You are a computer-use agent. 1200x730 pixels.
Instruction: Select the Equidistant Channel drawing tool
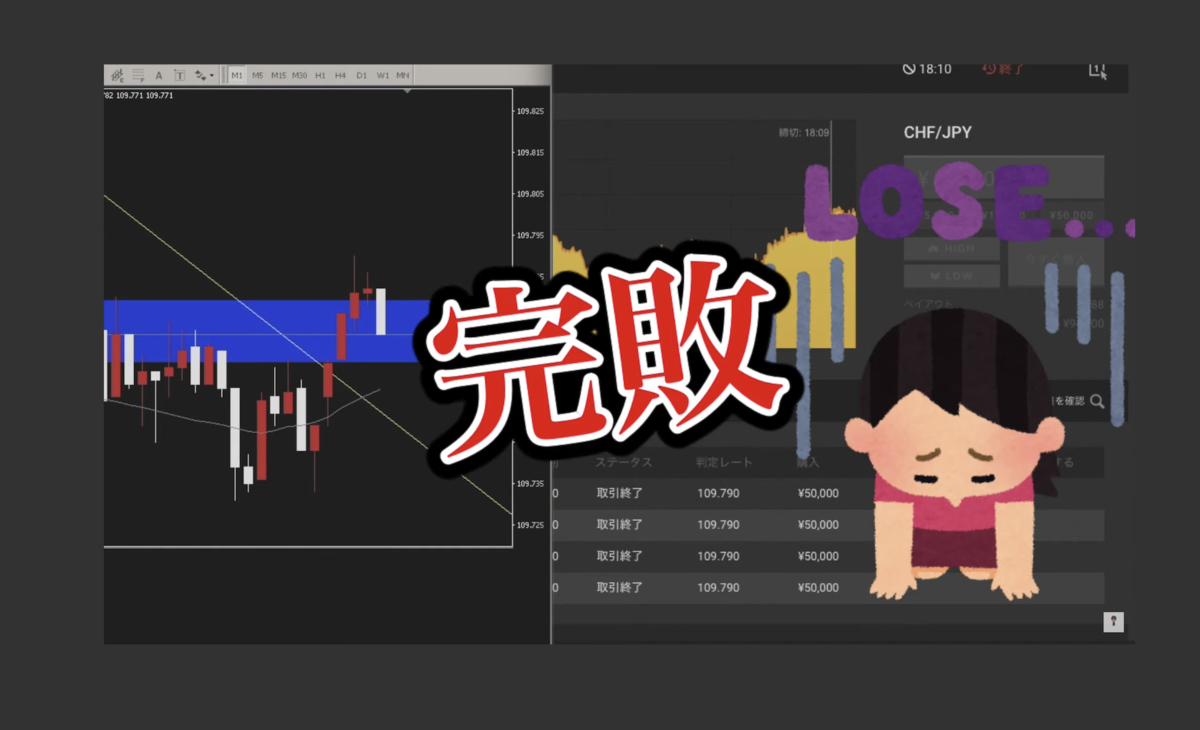[117, 75]
